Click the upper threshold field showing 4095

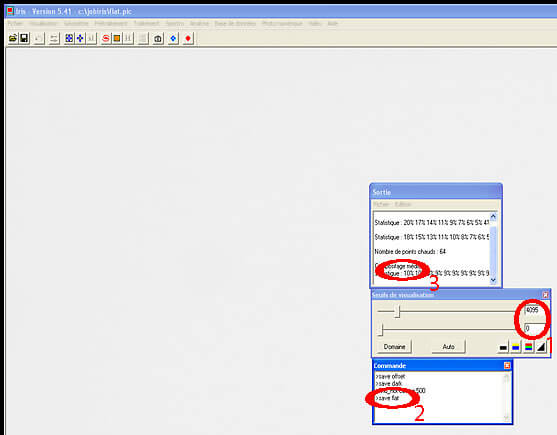pyautogui.click(x=535, y=310)
